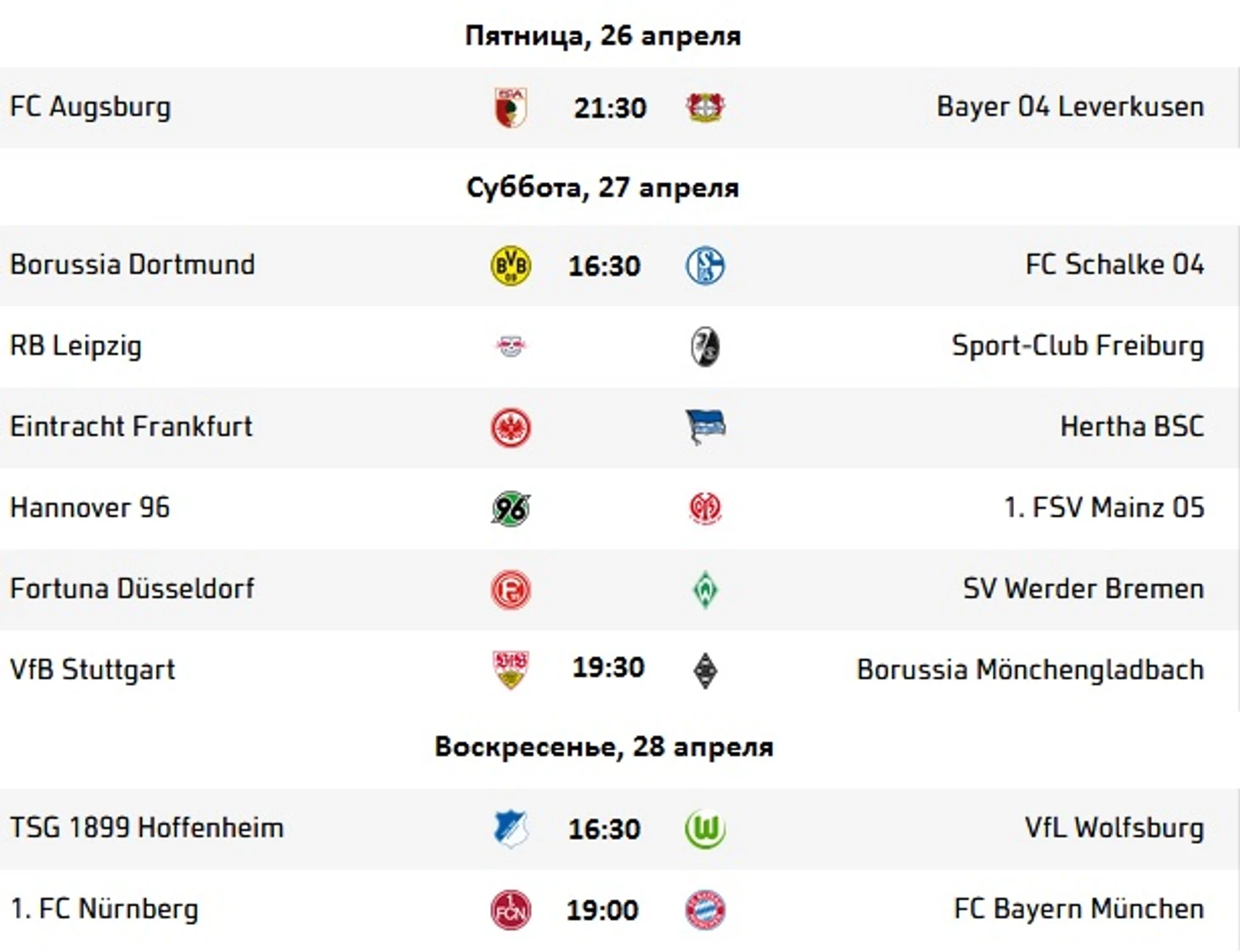Click the FC Bayern München crest

[705, 910]
